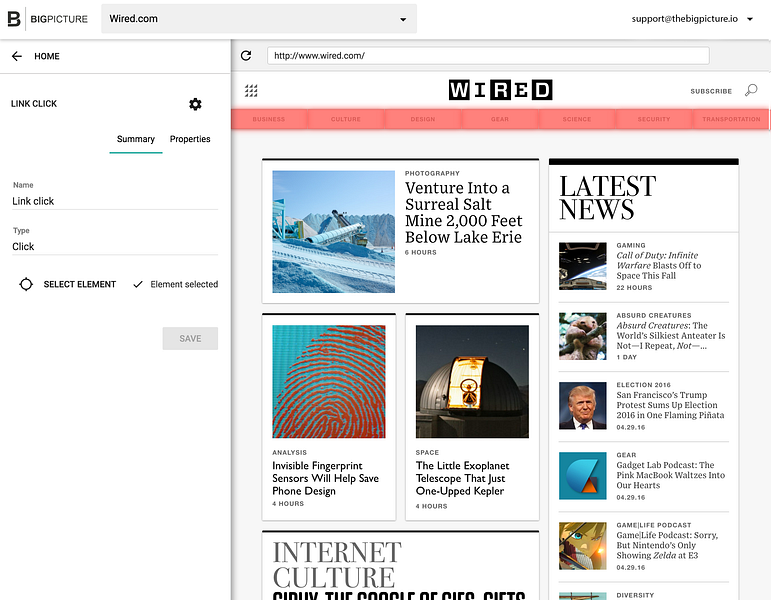This screenshot has height=600, width=771.
Task: Click the SELECT ELEMENT button
Action: point(68,284)
